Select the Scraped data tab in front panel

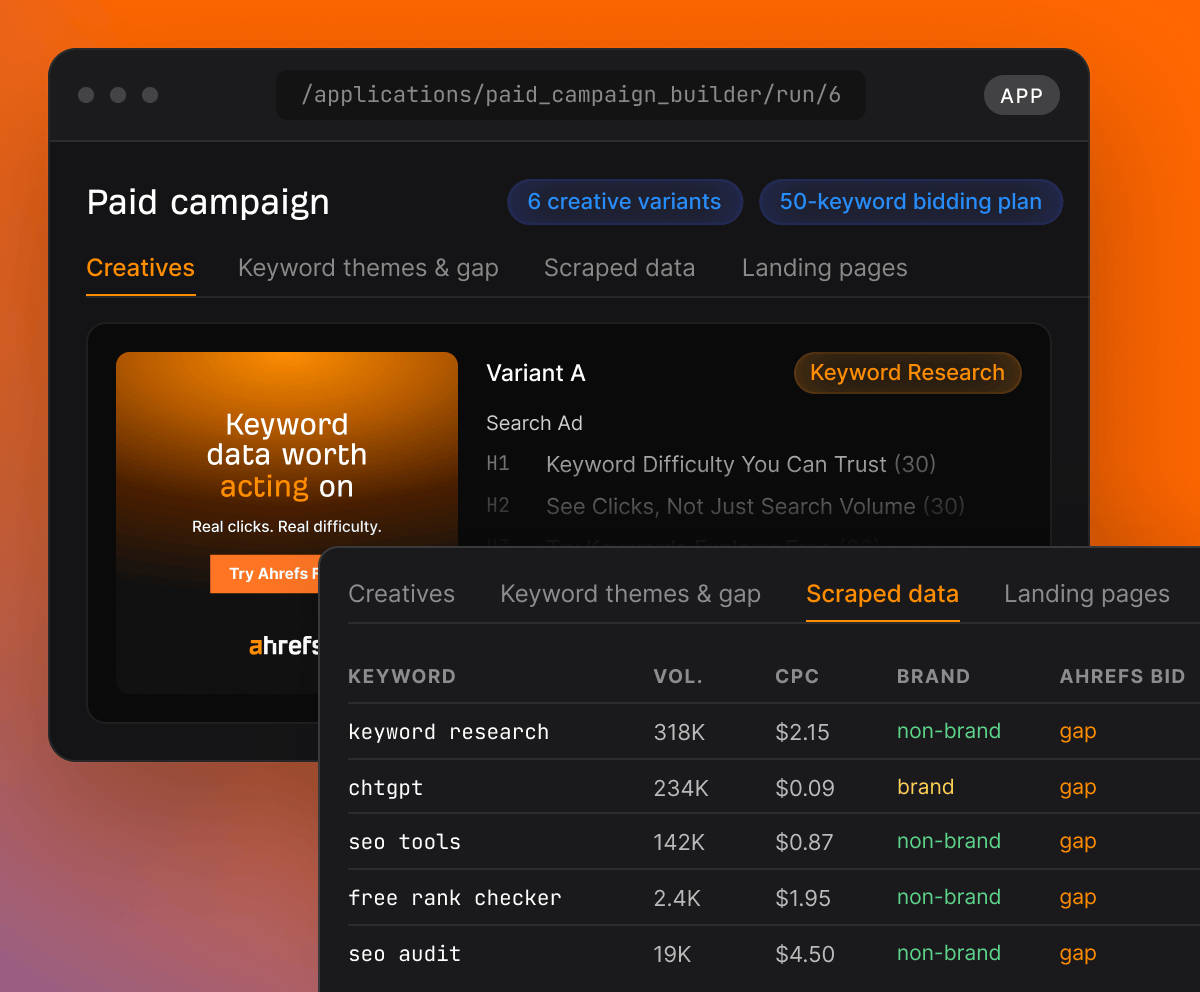[882, 594]
